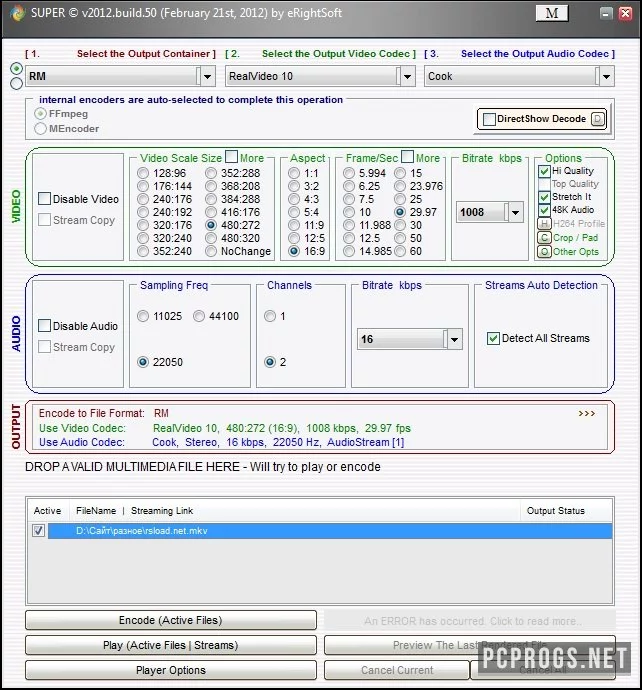Open H264 Profile via H icon
The image size is (642, 690).
tap(544, 224)
